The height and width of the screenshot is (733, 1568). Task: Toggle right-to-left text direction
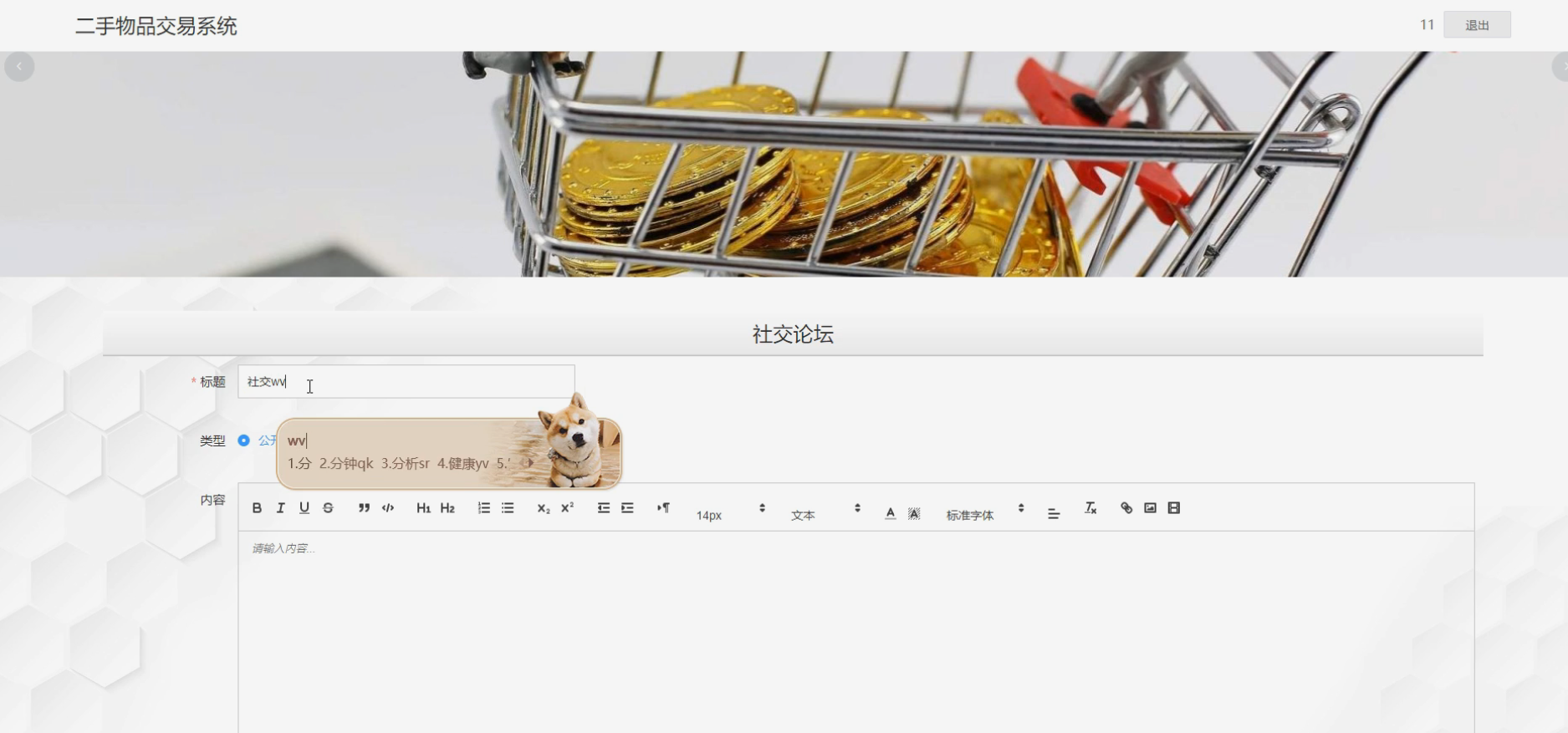click(x=663, y=508)
